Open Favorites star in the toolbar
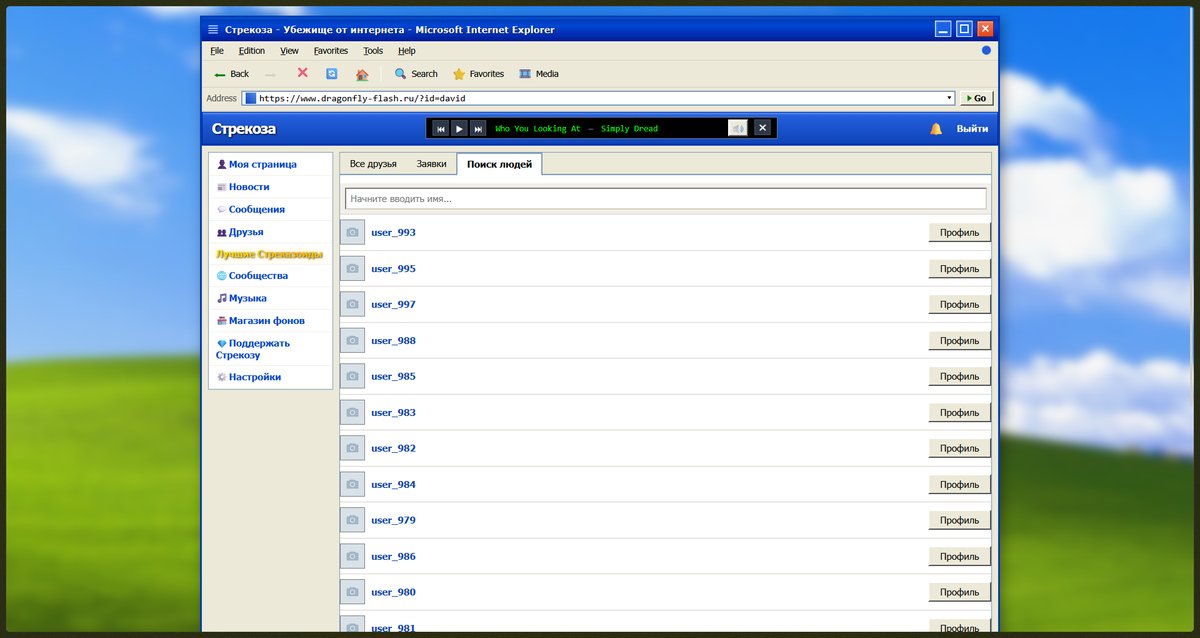1200x638 pixels. (x=478, y=74)
